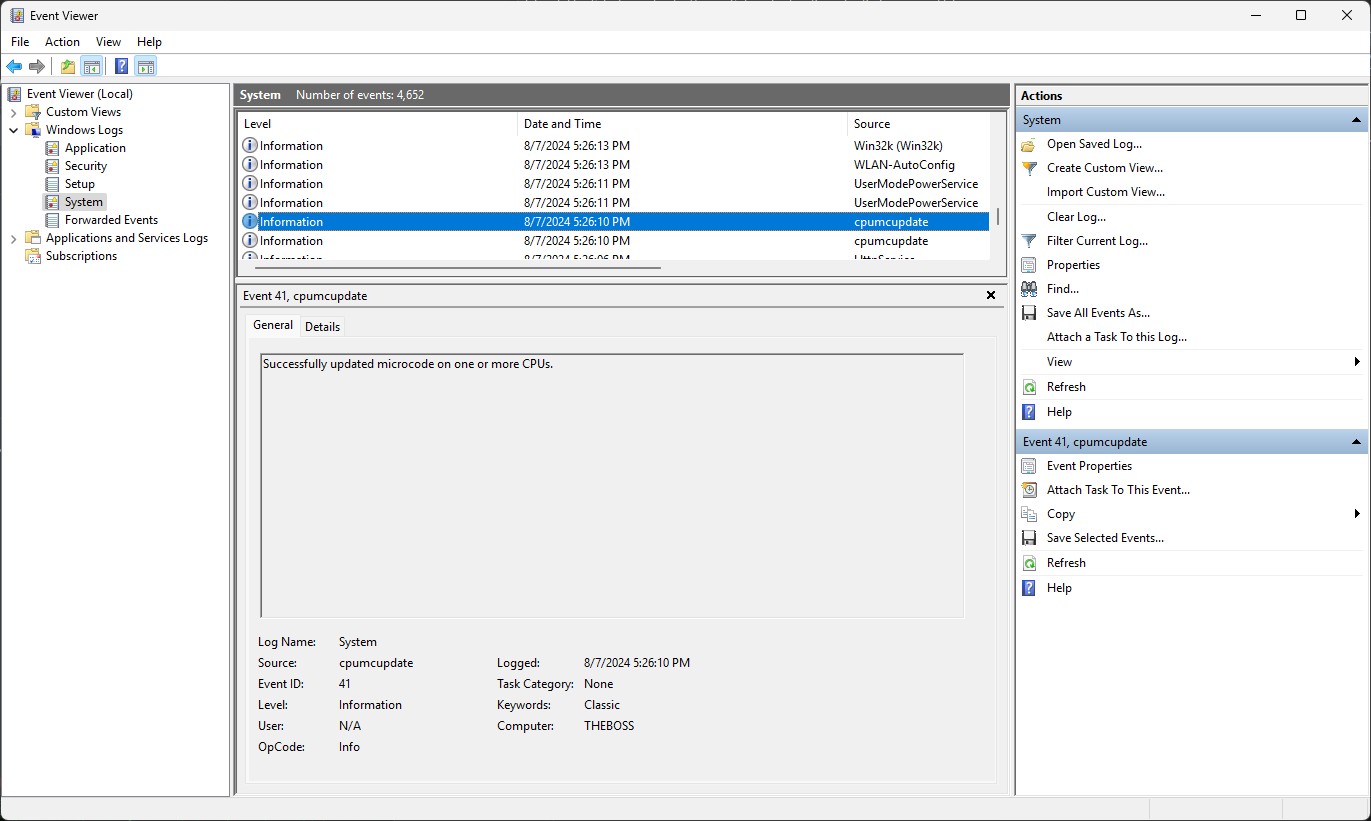Click the Security log icon
This screenshot has height=821, width=1371.
53,166
